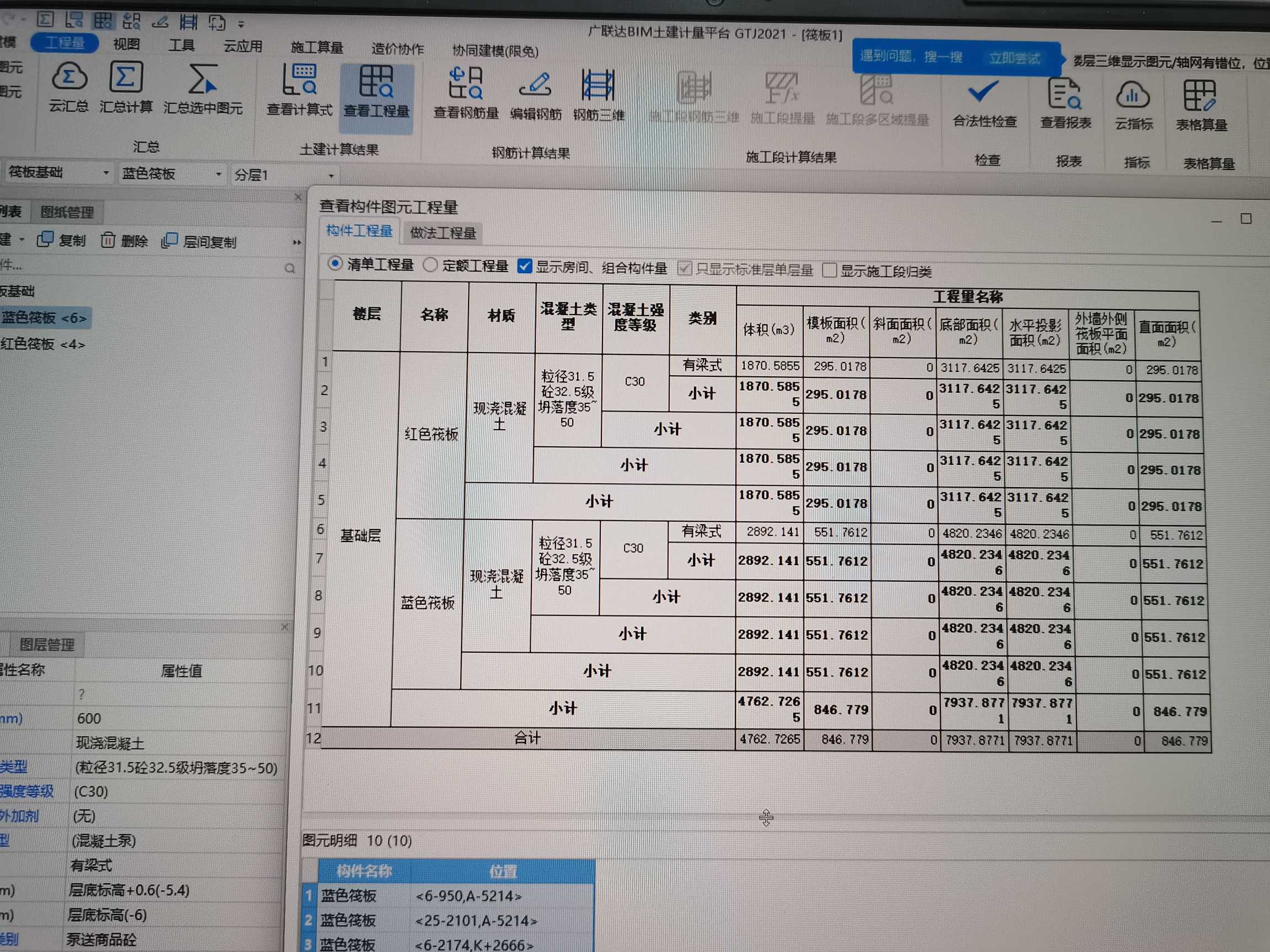Click 层间复制 icon
The height and width of the screenshot is (952, 1270).
pos(169,240)
